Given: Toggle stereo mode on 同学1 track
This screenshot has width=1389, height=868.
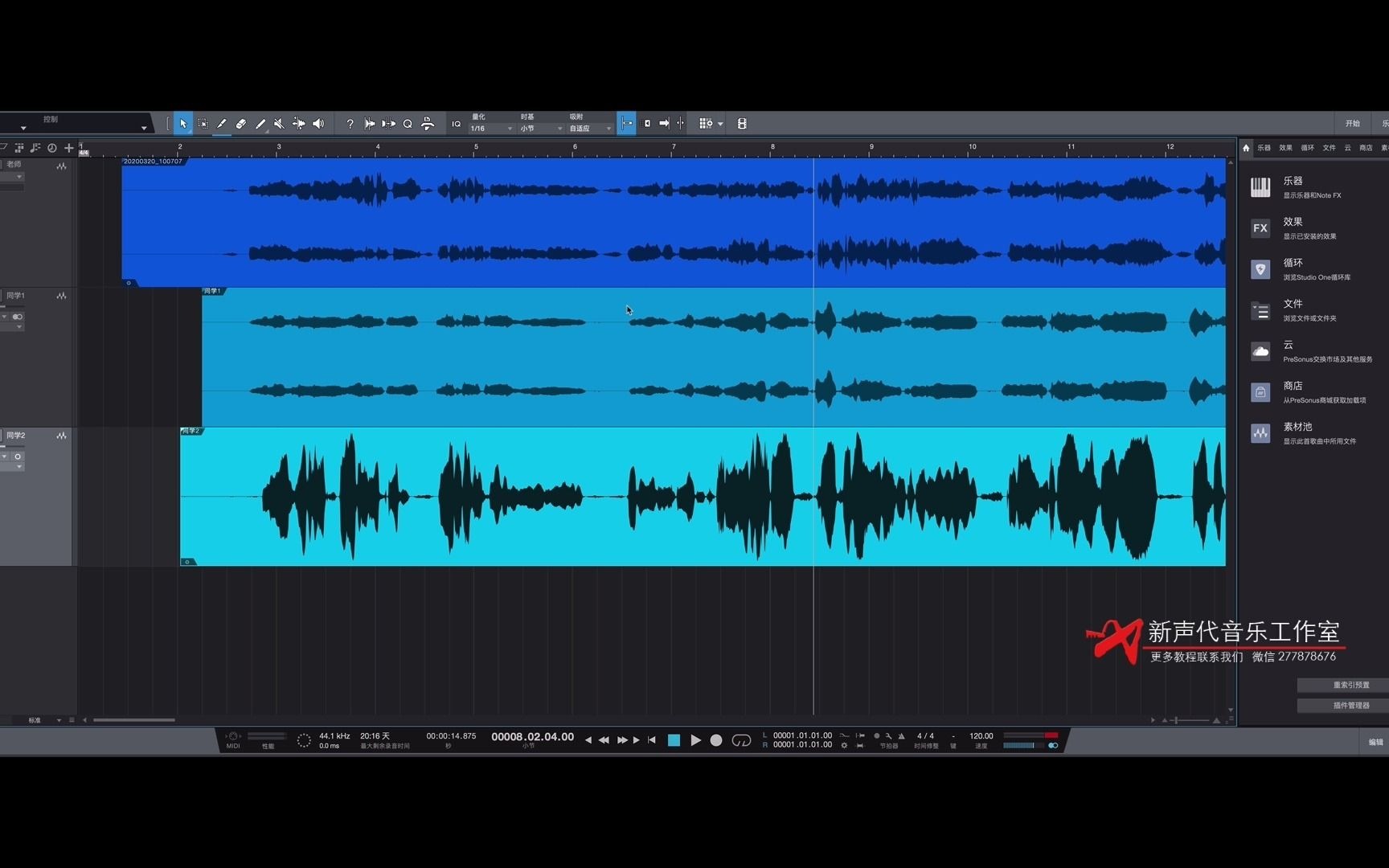Looking at the screenshot, I should coord(17,317).
